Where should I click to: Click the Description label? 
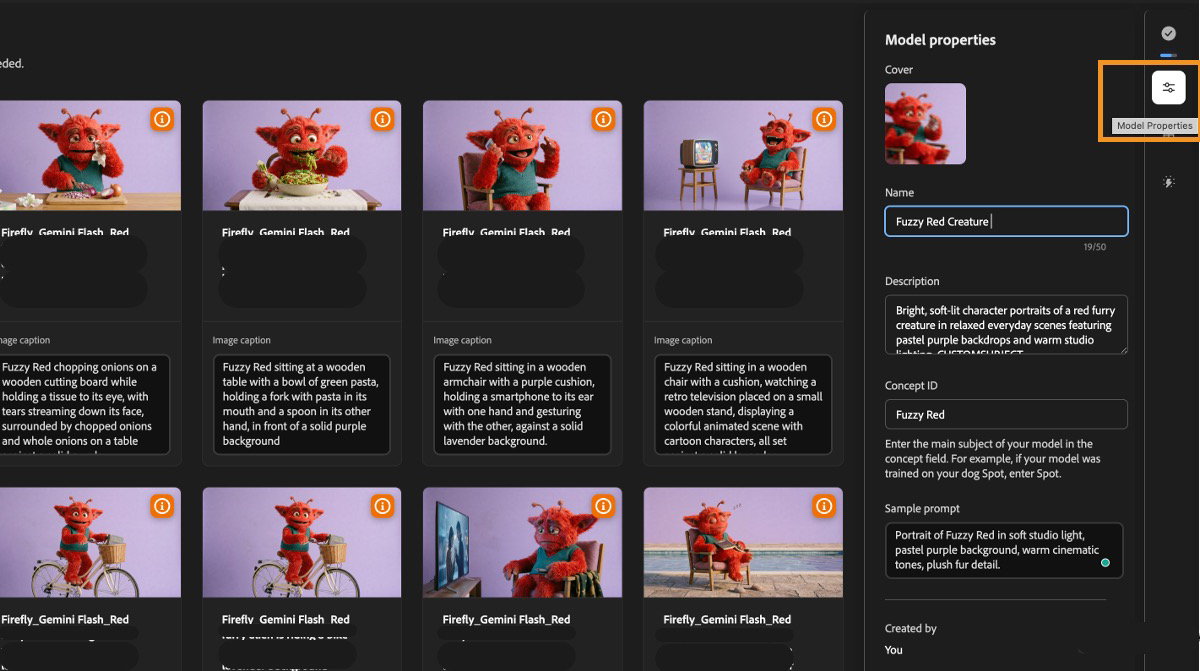pos(912,281)
